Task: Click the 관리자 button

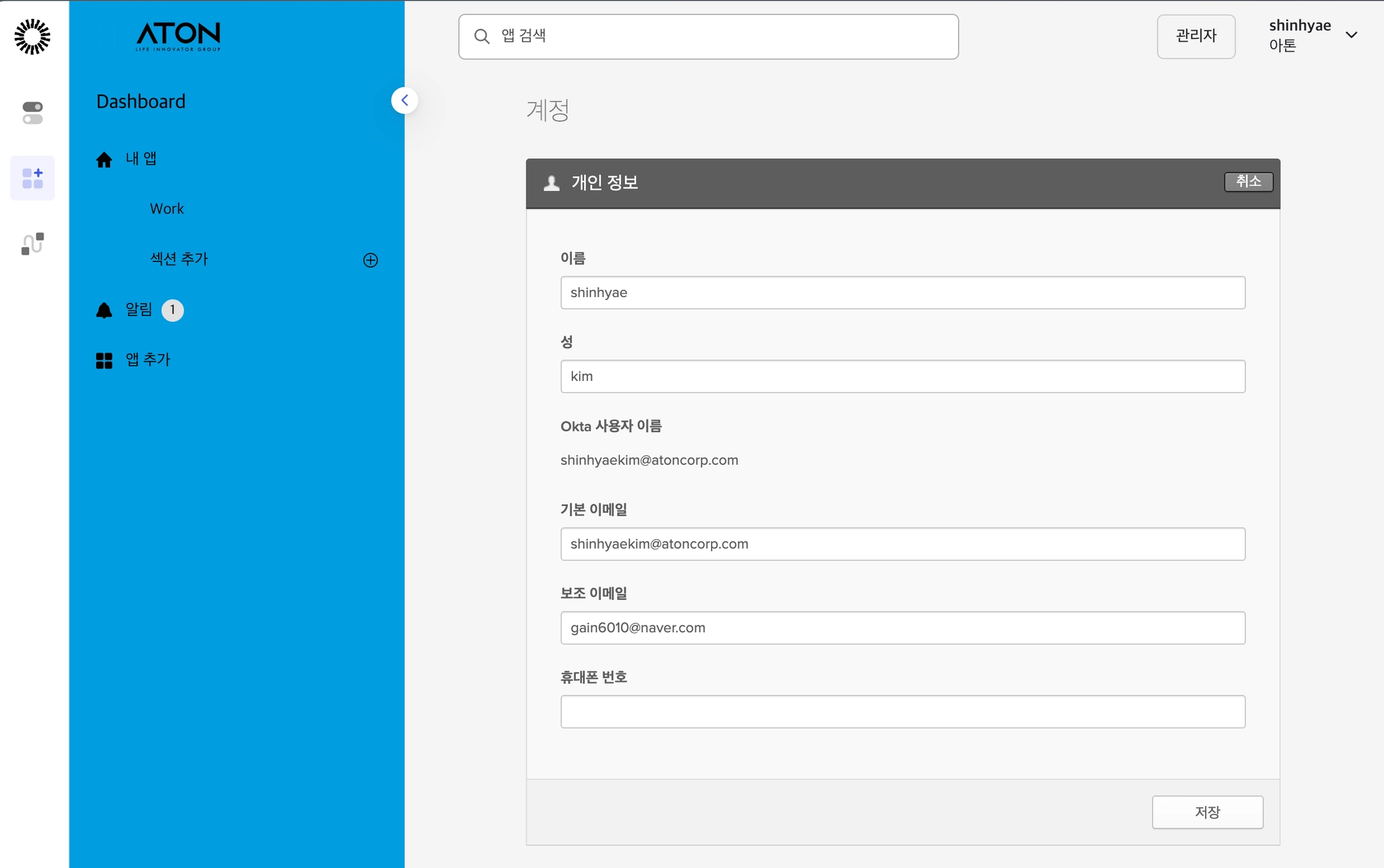Action: click(1196, 36)
